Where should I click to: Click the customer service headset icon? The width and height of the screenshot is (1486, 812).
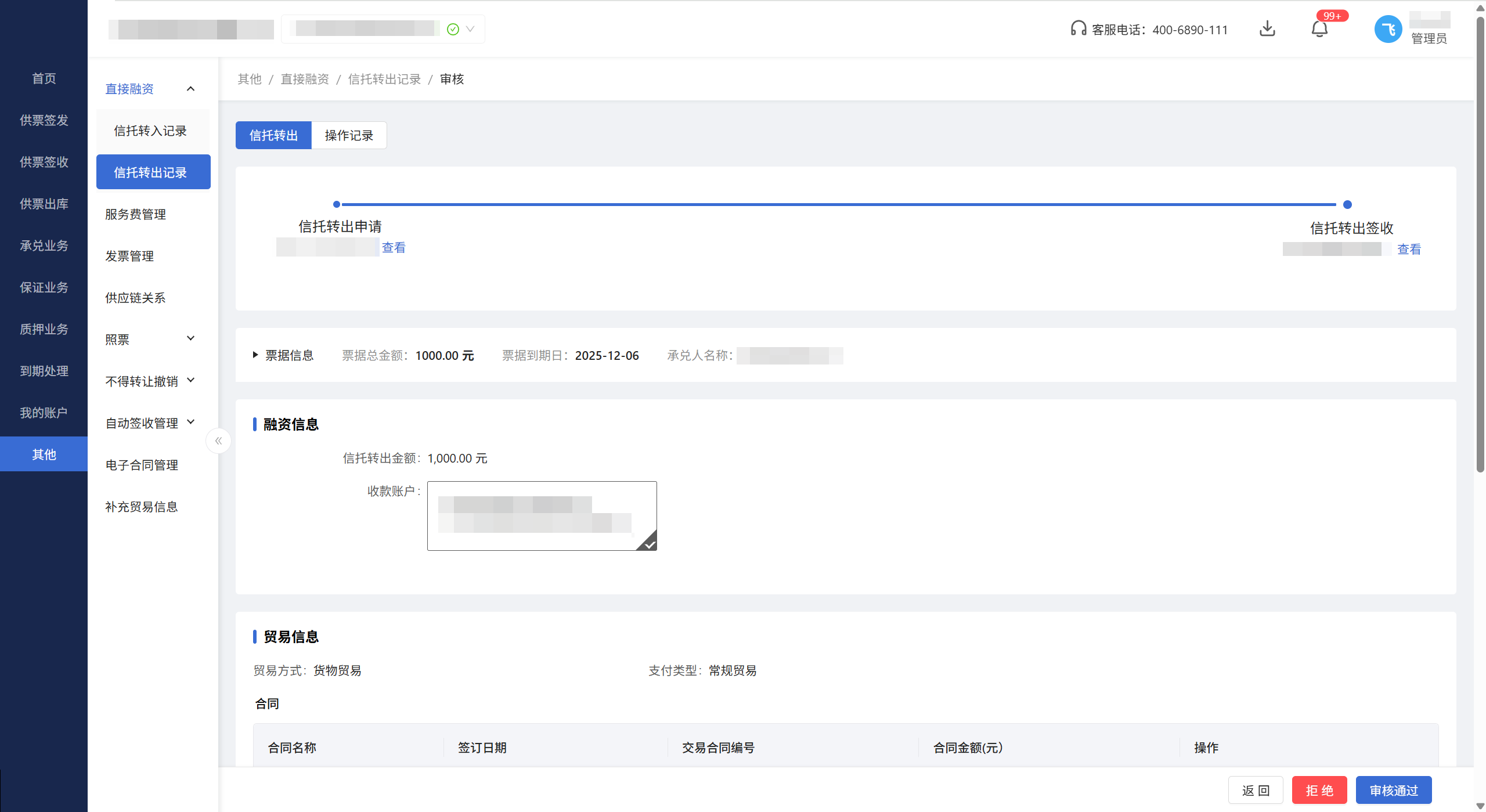[x=1078, y=28]
